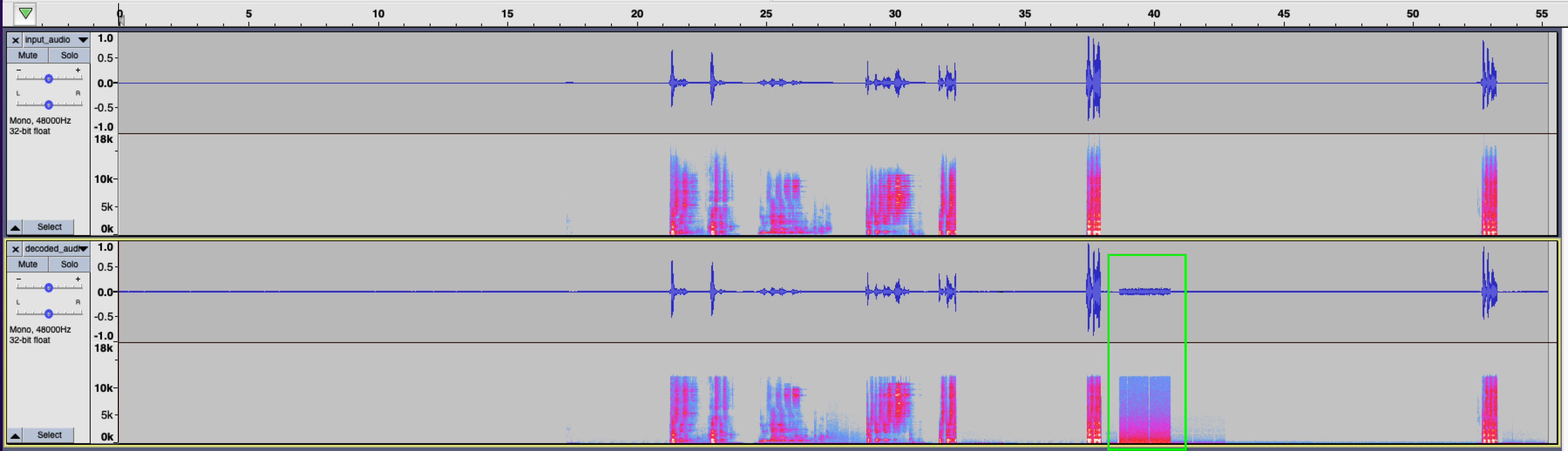Click the decoded_audio gain slider thumb
Viewport: 1568px width, 451px height.
click(49, 287)
